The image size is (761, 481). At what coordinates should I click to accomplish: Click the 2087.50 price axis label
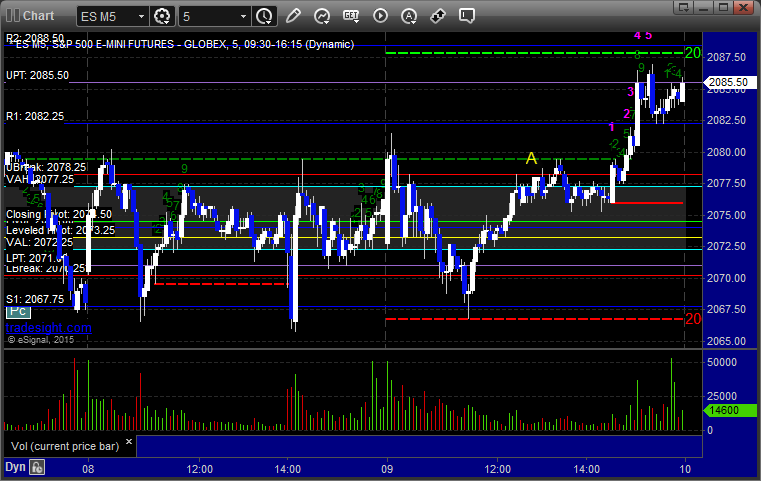tap(726, 57)
